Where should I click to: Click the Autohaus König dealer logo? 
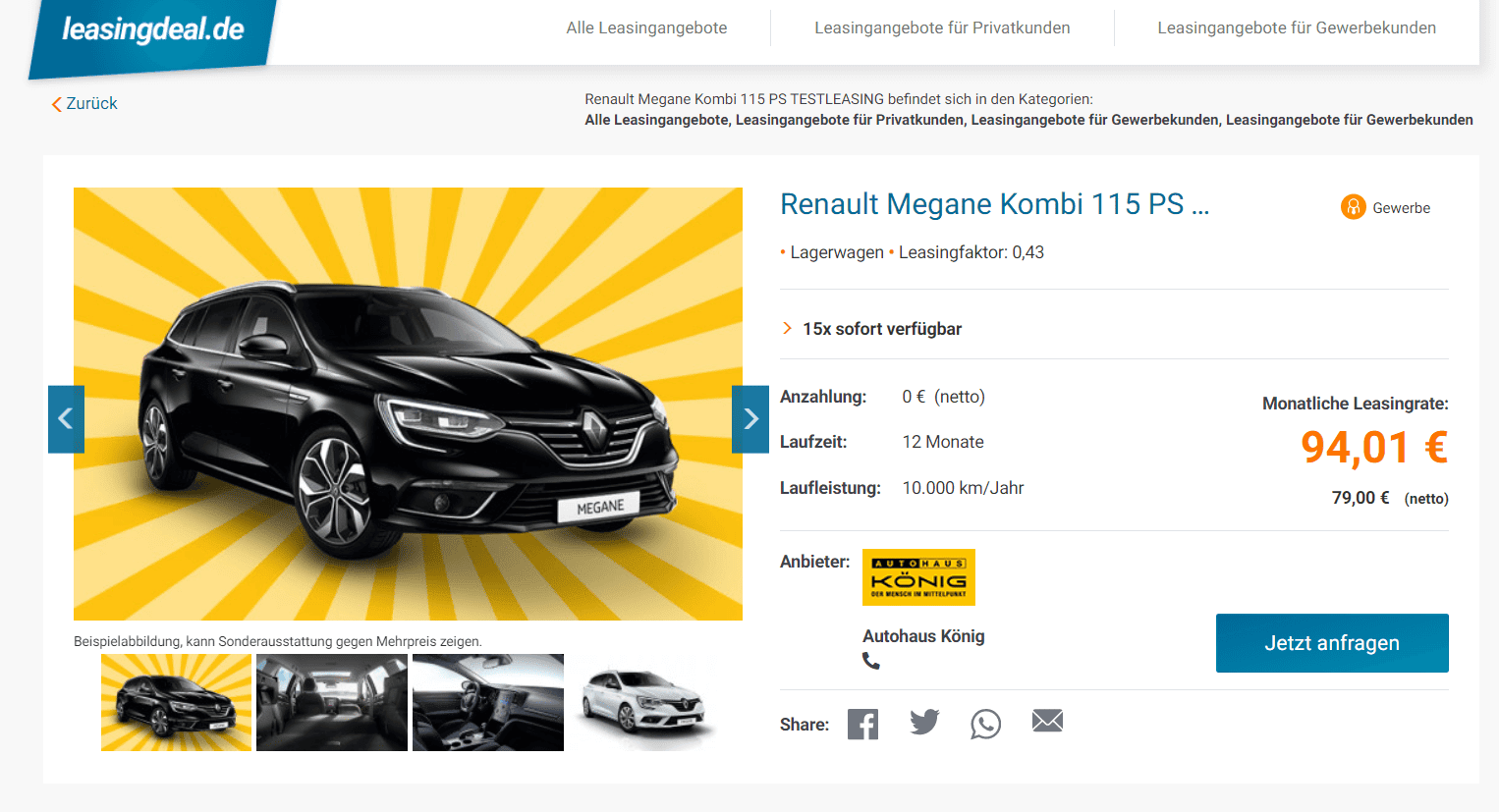(x=918, y=577)
